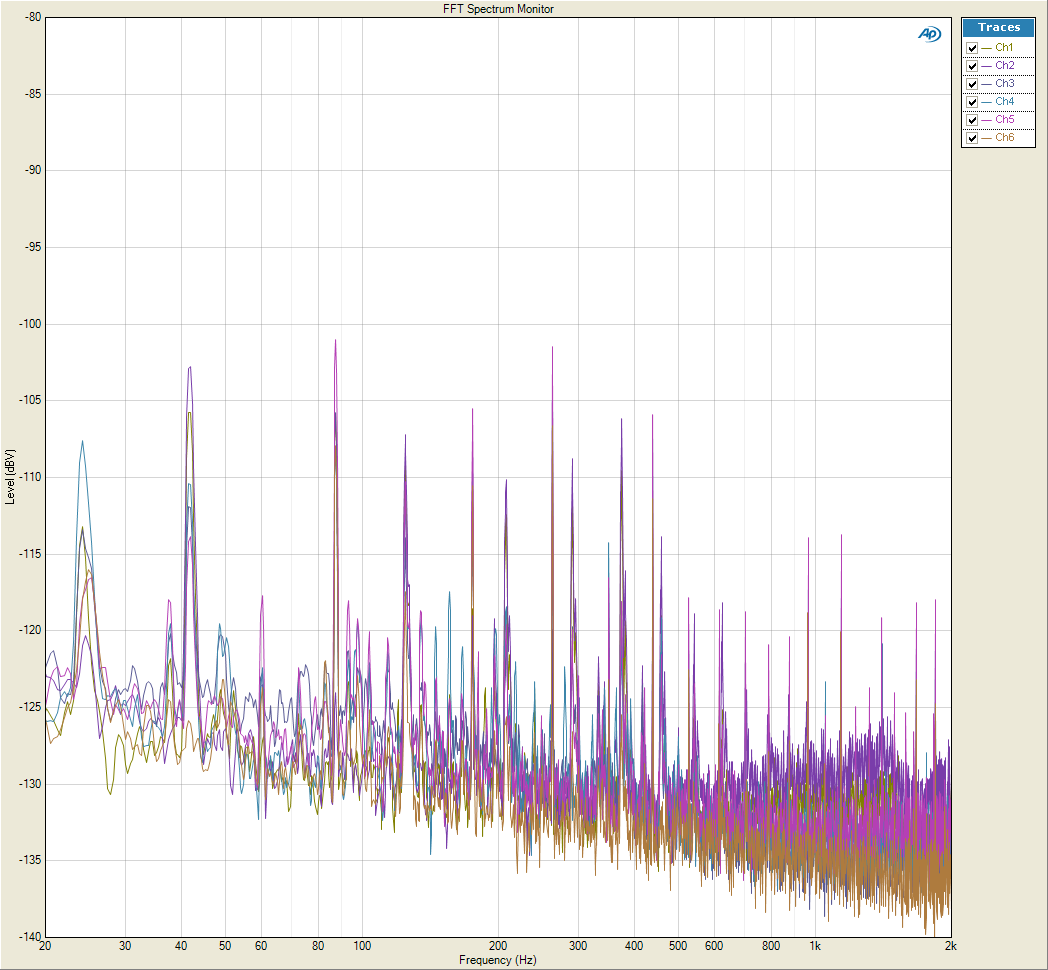Toggle Ch5 trace visibility checkbox
1048x970 pixels.
(x=972, y=120)
